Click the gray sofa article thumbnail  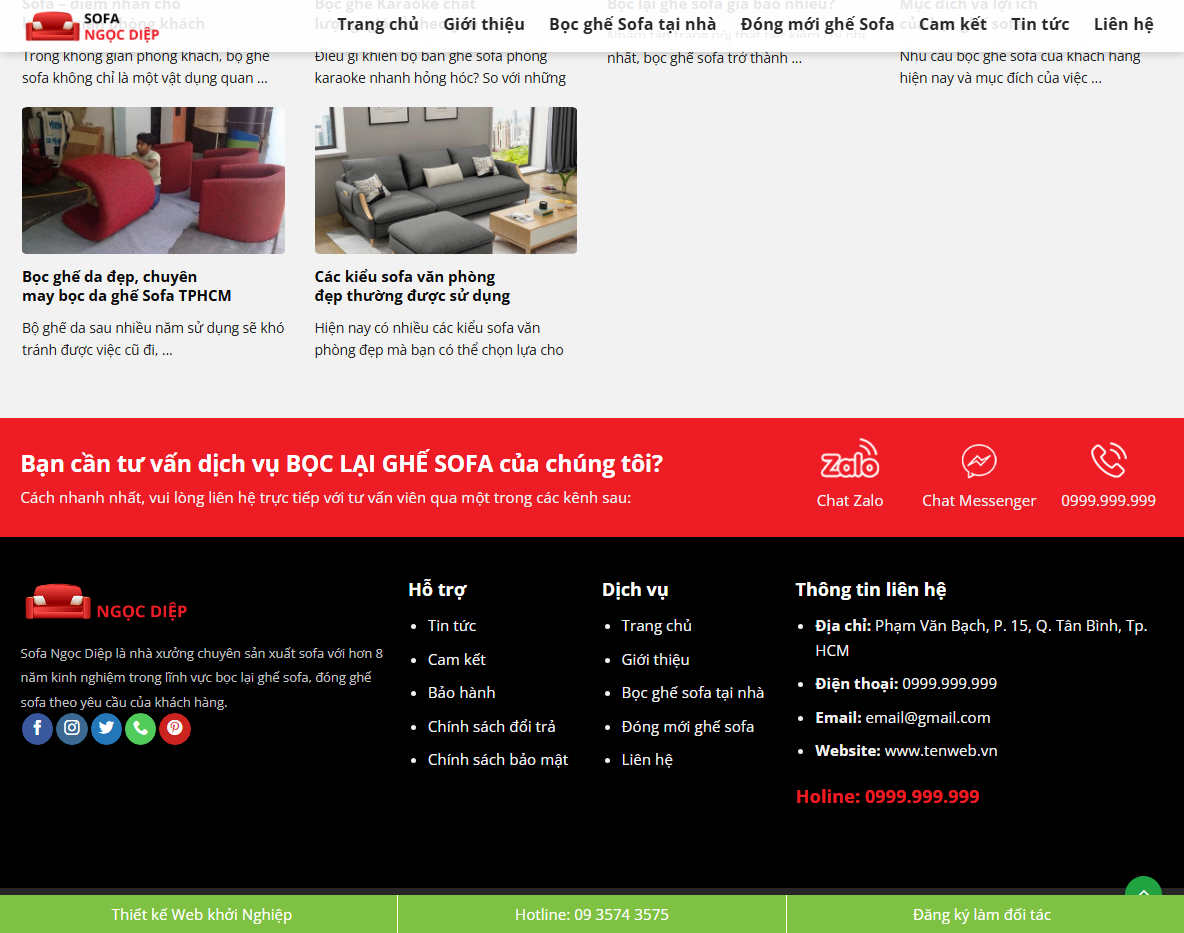pyautogui.click(x=446, y=181)
